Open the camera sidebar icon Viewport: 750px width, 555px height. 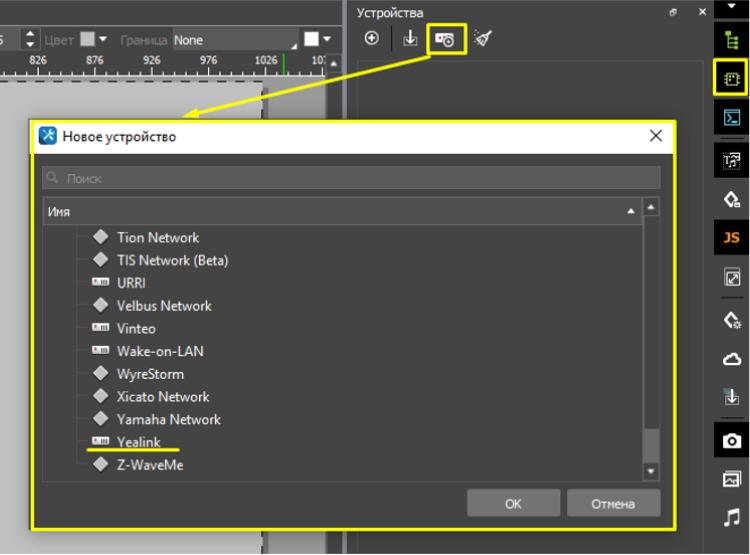[731, 440]
